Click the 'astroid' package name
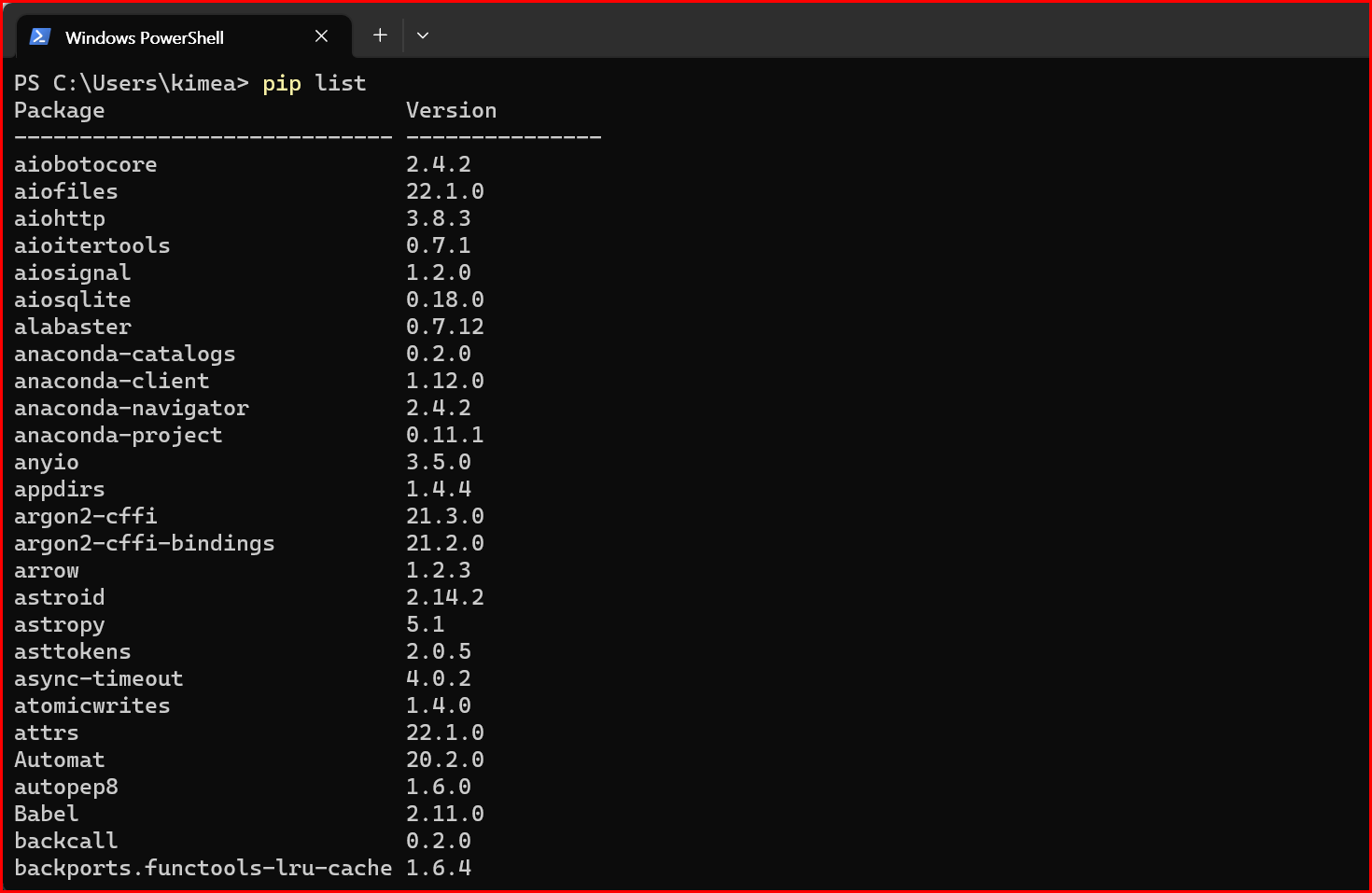This screenshot has height=893, width=1372. tap(59, 597)
